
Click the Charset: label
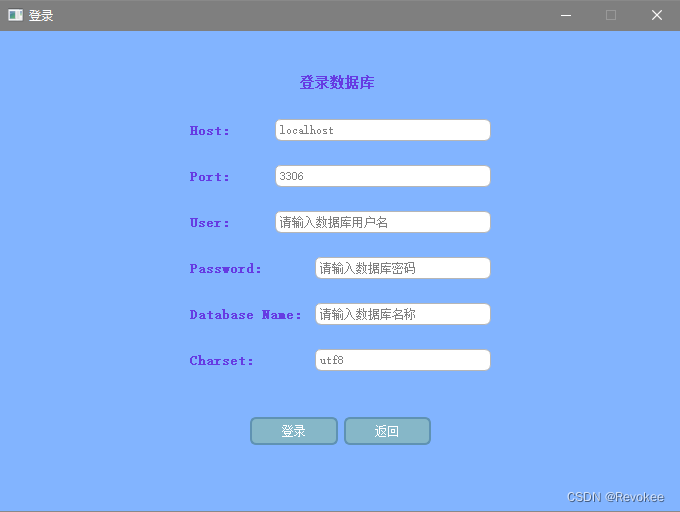click(222, 361)
